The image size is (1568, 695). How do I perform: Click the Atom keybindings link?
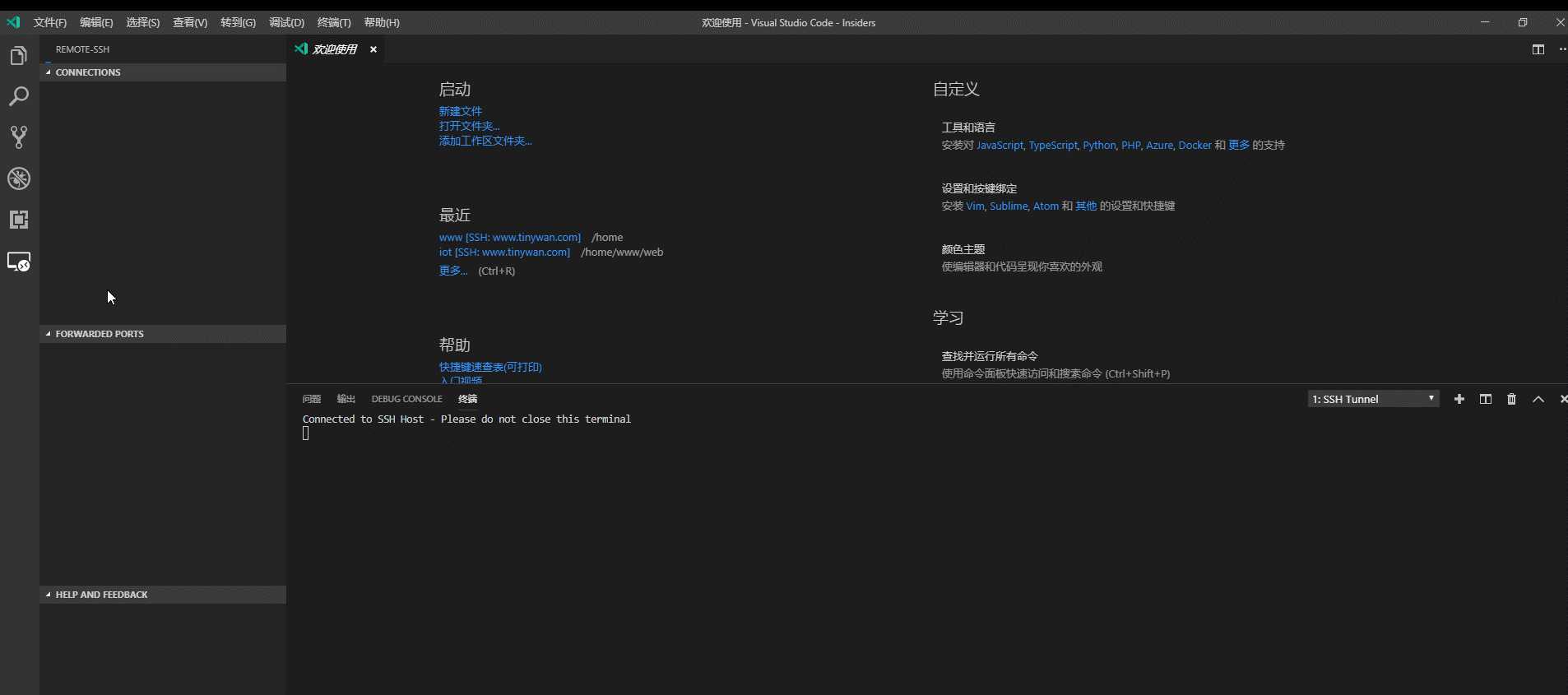tap(1046, 206)
